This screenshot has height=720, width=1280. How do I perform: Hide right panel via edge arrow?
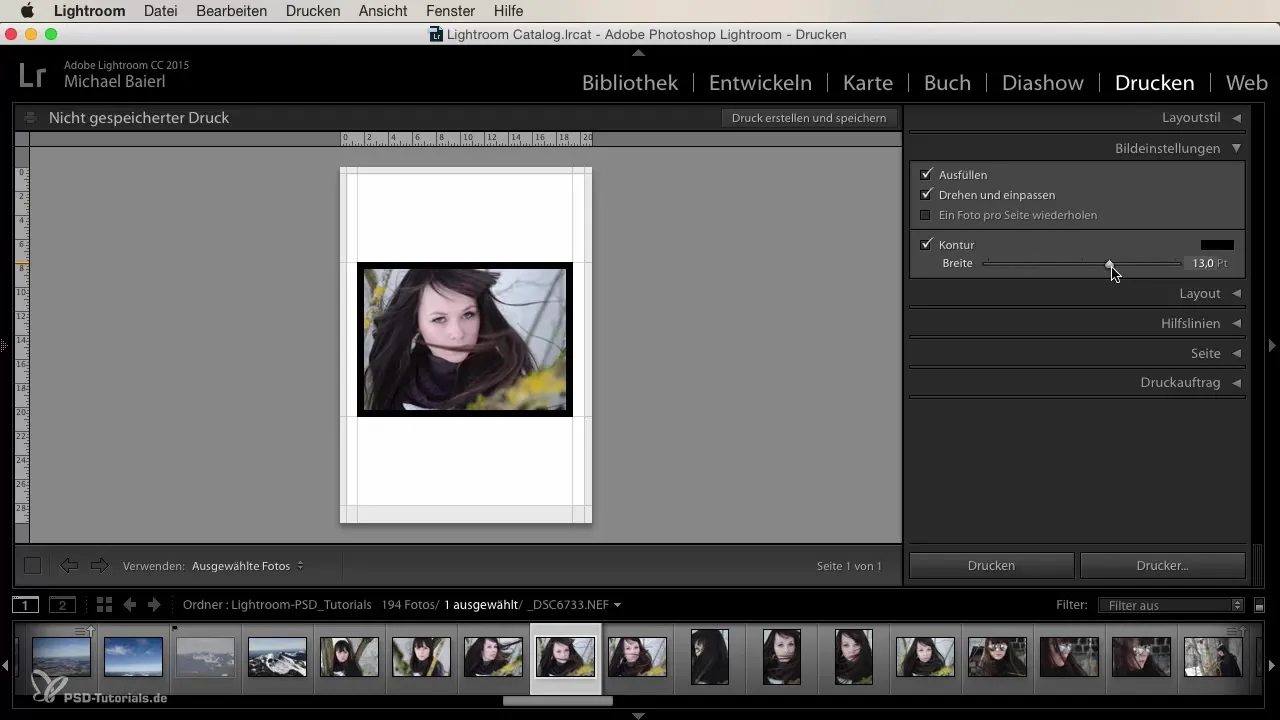(x=1272, y=345)
